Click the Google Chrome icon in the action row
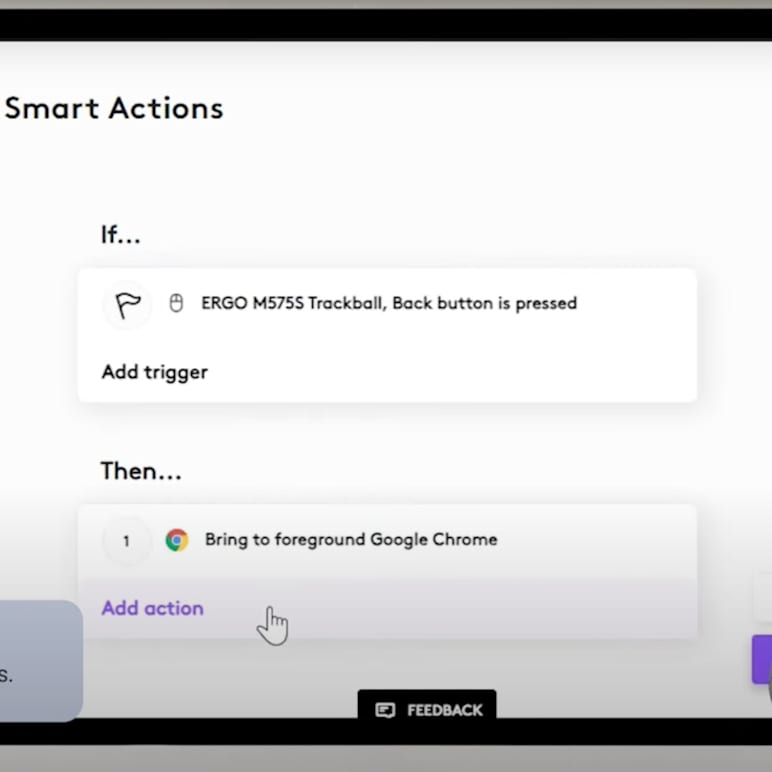The height and width of the screenshot is (772, 772). (x=177, y=540)
